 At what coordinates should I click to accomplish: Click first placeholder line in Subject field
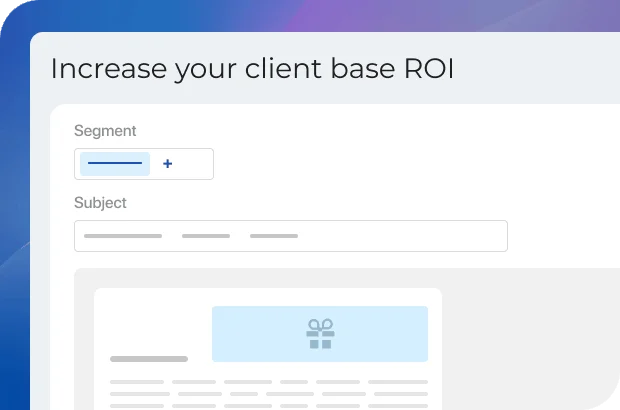tap(122, 236)
